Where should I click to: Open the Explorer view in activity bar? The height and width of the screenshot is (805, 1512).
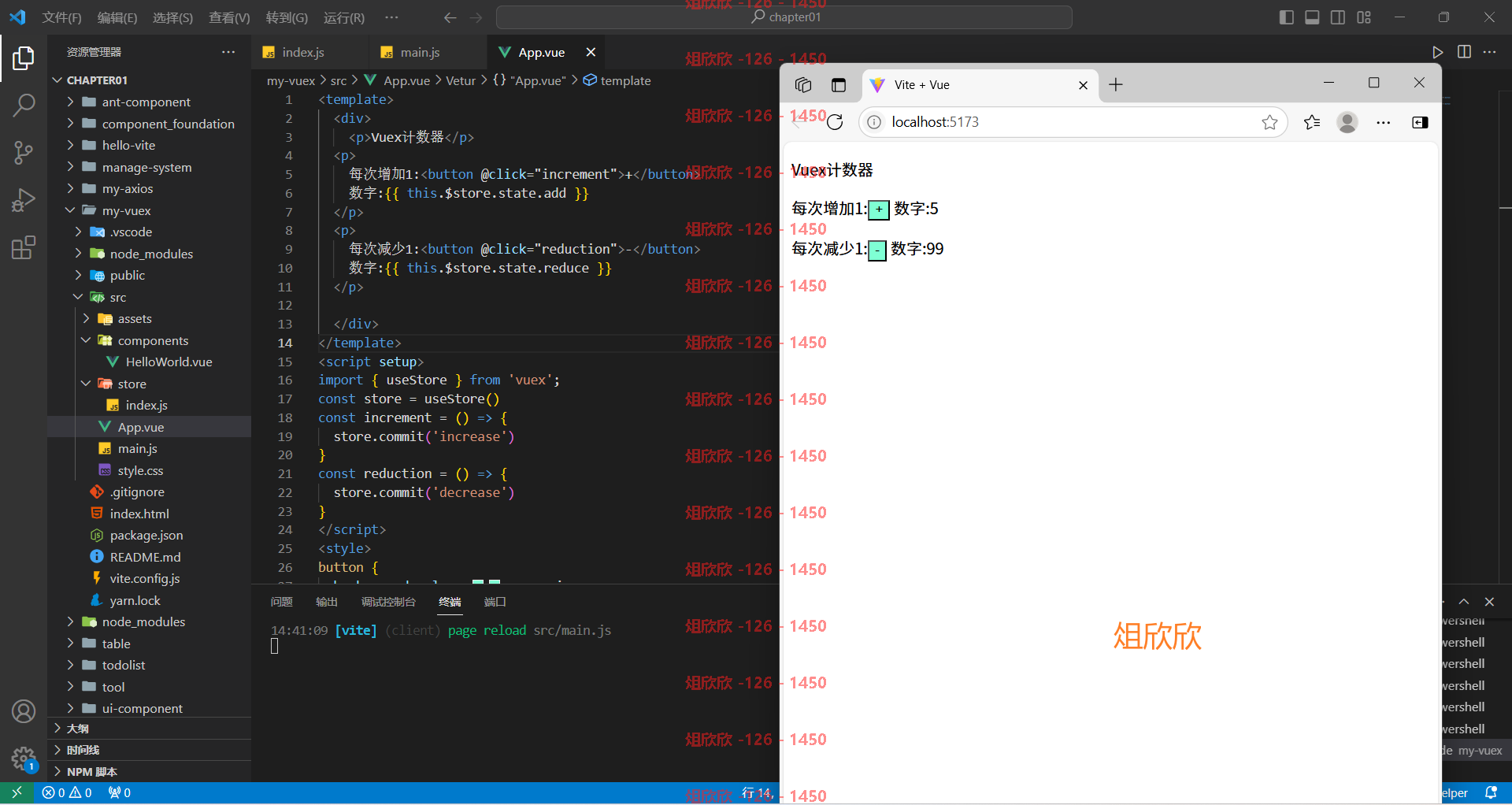click(24, 58)
